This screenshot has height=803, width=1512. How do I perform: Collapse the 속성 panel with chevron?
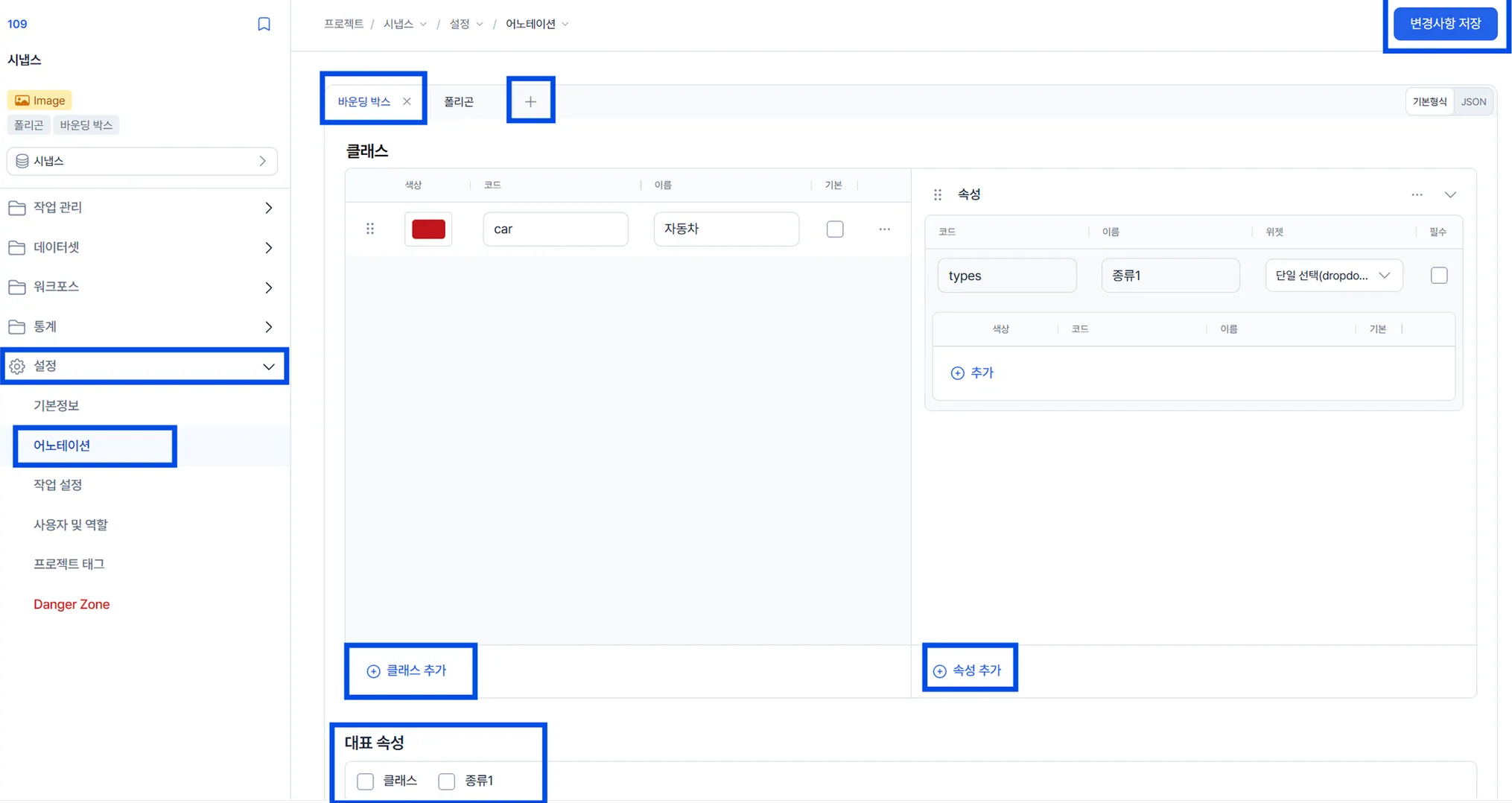[1450, 194]
